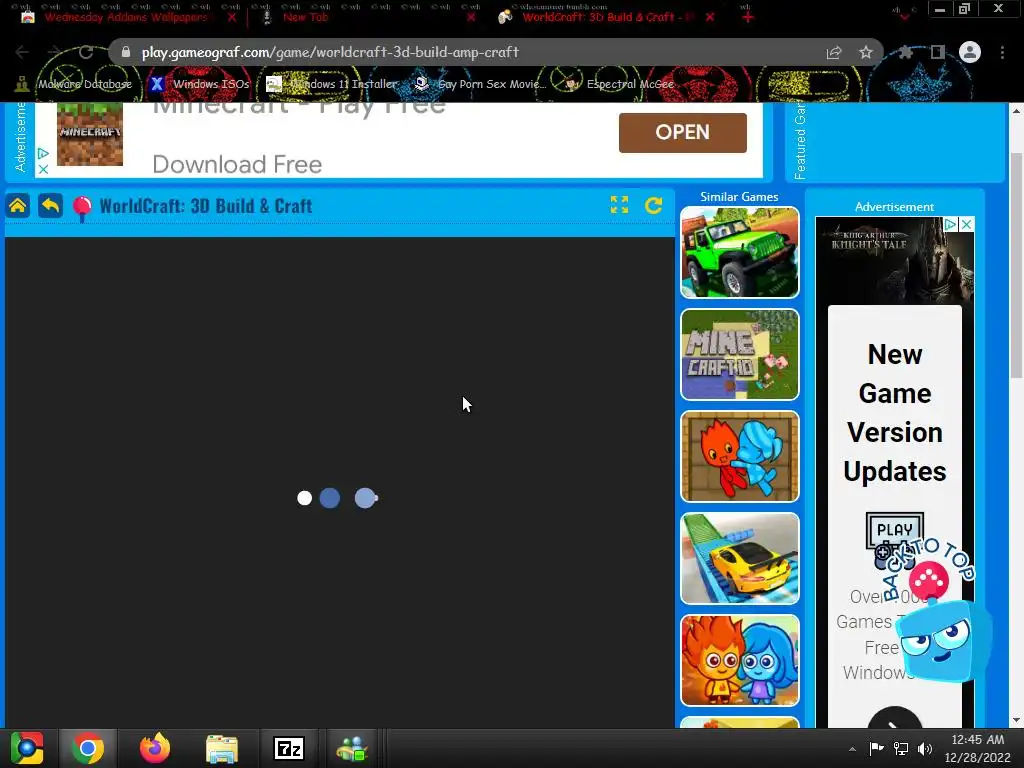The width and height of the screenshot is (1024, 768).
Task: Click the yellow back arrow icon
Action: click(50, 206)
